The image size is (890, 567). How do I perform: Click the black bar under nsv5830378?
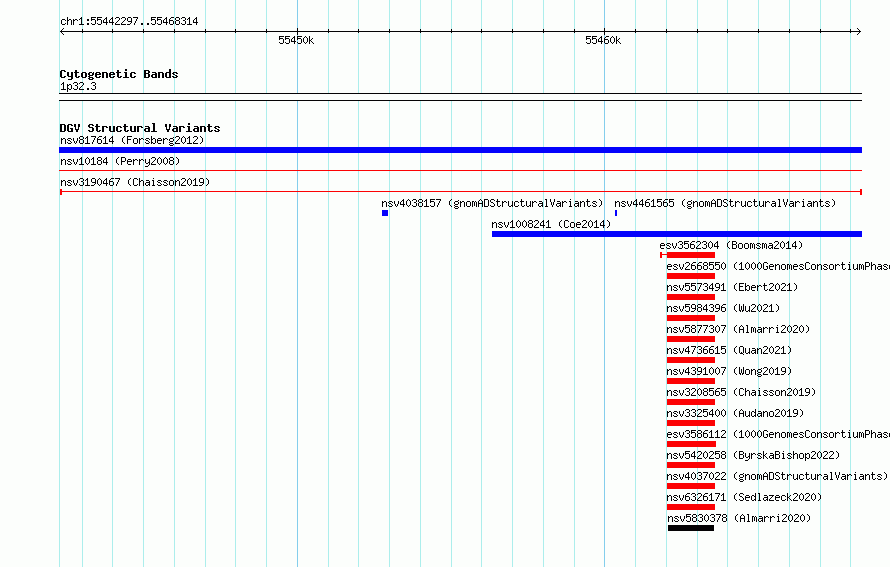[691, 528]
